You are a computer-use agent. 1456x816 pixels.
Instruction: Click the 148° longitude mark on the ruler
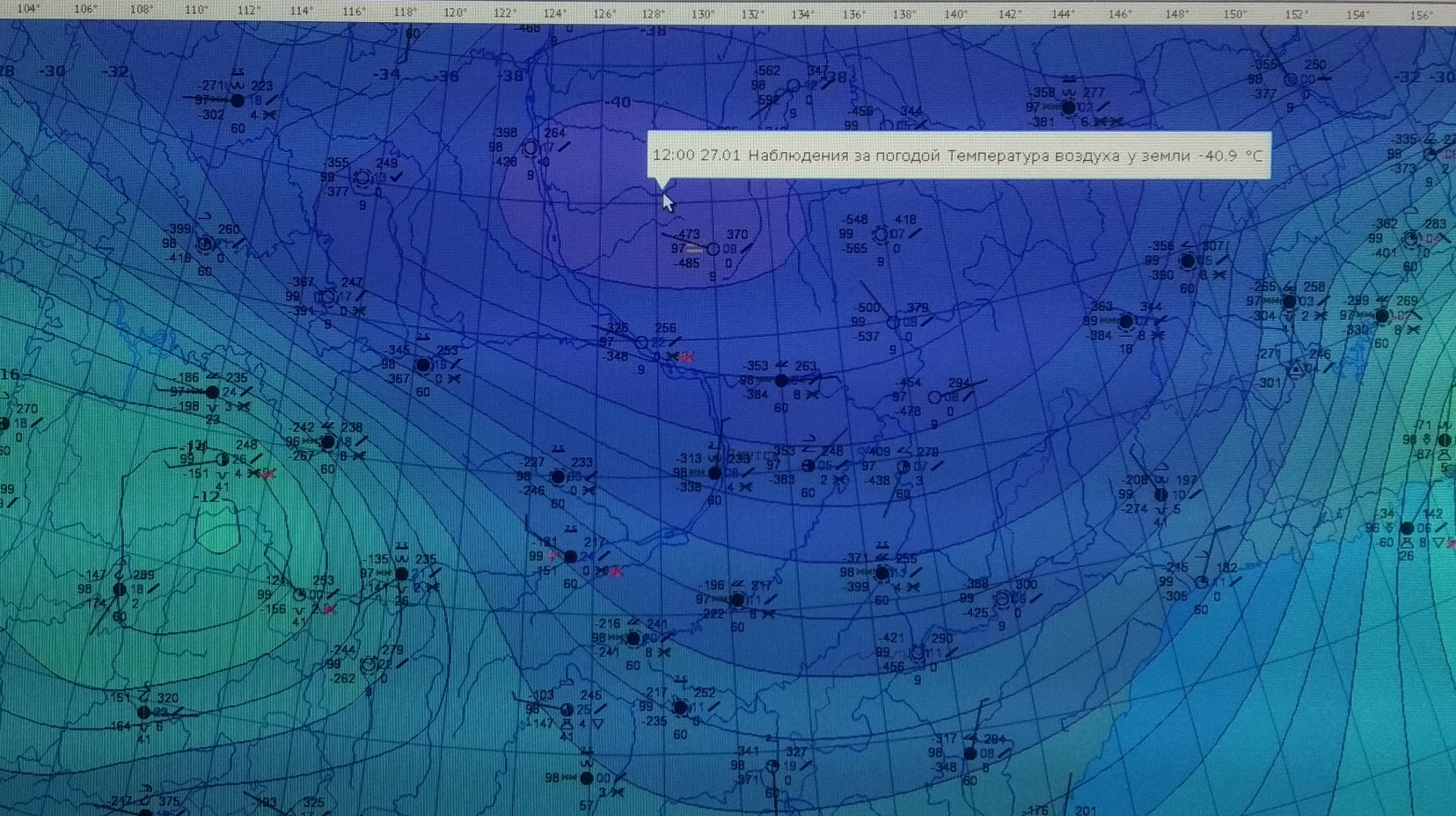click(1176, 14)
